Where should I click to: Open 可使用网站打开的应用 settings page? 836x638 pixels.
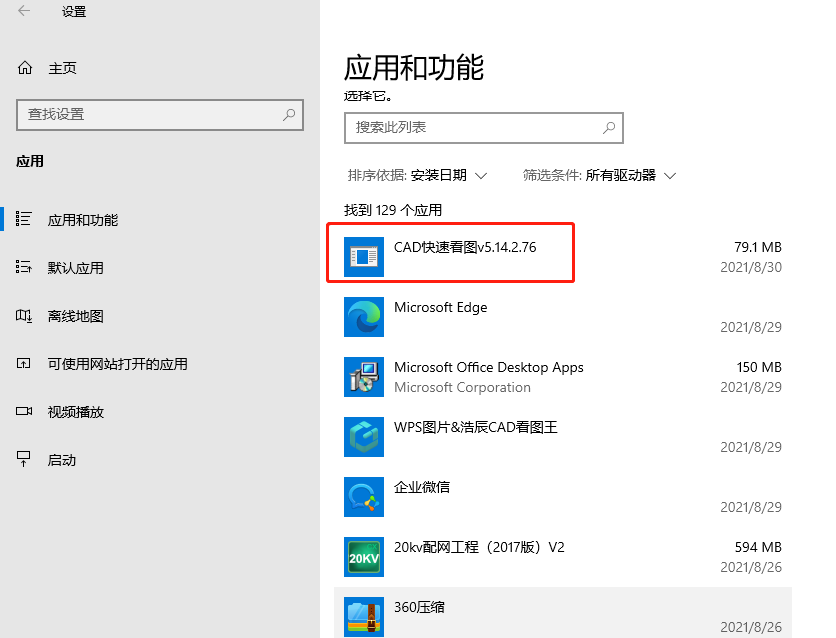click(117, 364)
